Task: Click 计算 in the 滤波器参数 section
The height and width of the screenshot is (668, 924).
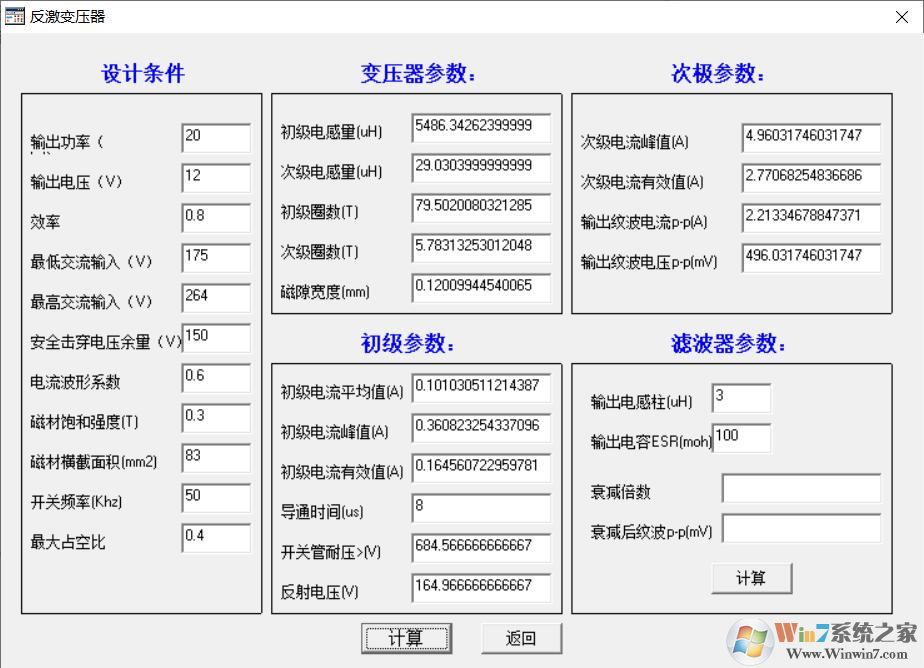Action: coord(751,578)
